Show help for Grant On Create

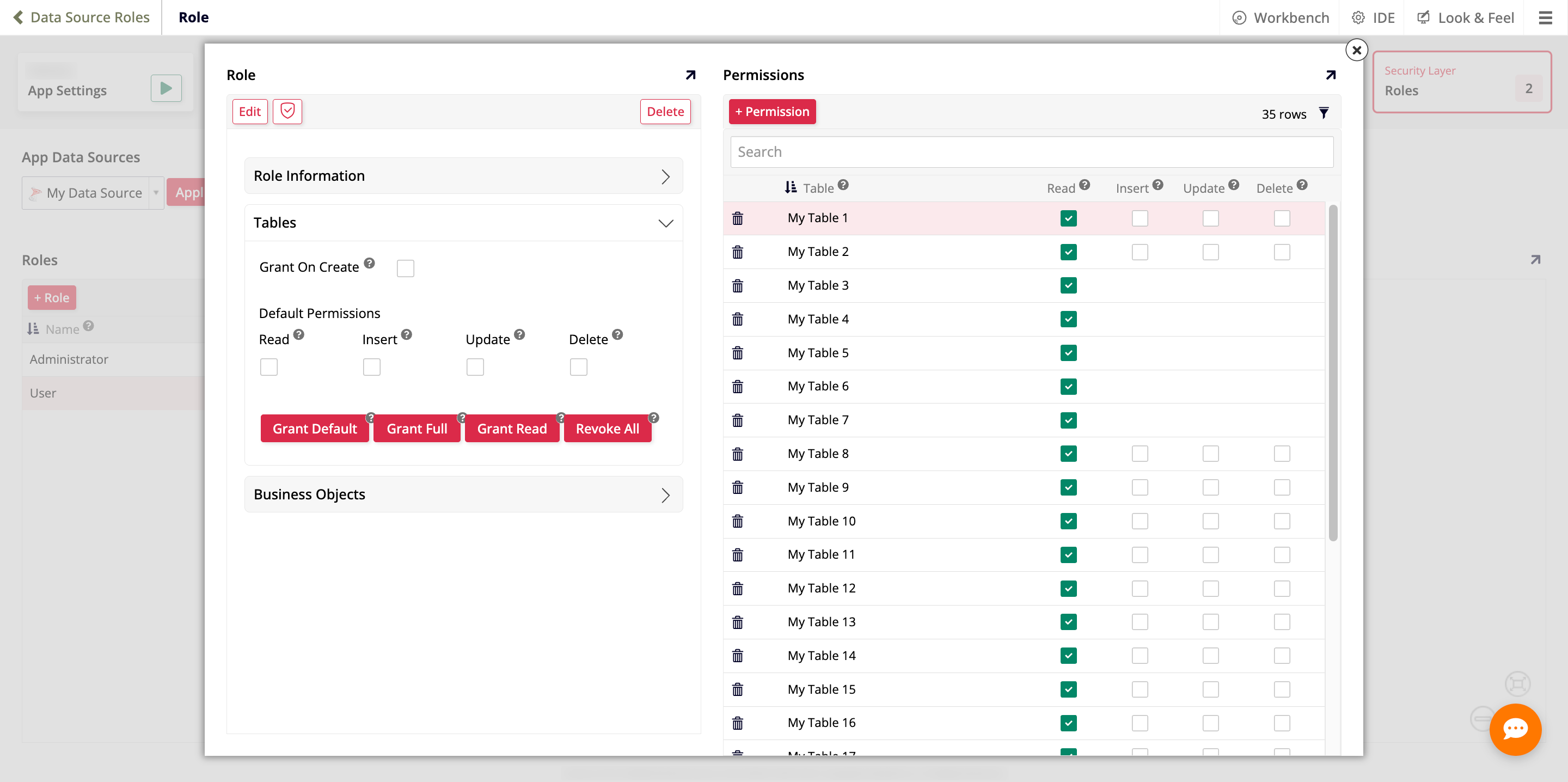(x=370, y=263)
